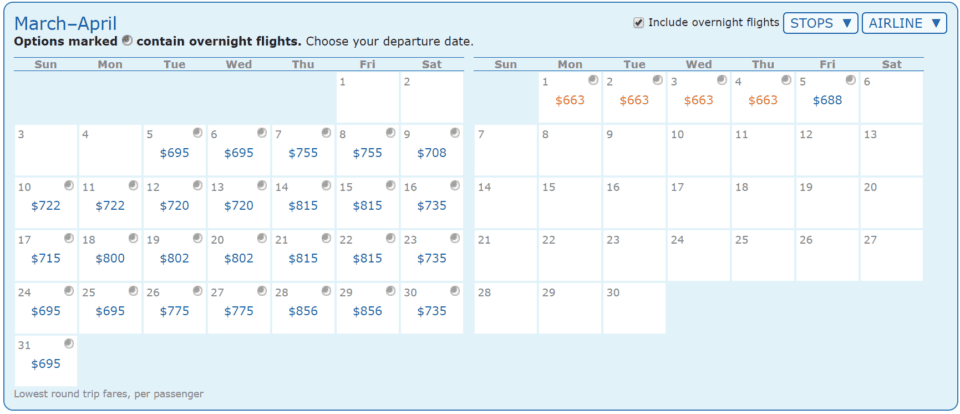The width and height of the screenshot is (960, 414).
Task: Expand the AIRLINE dropdown filter
Action: tap(904, 23)
